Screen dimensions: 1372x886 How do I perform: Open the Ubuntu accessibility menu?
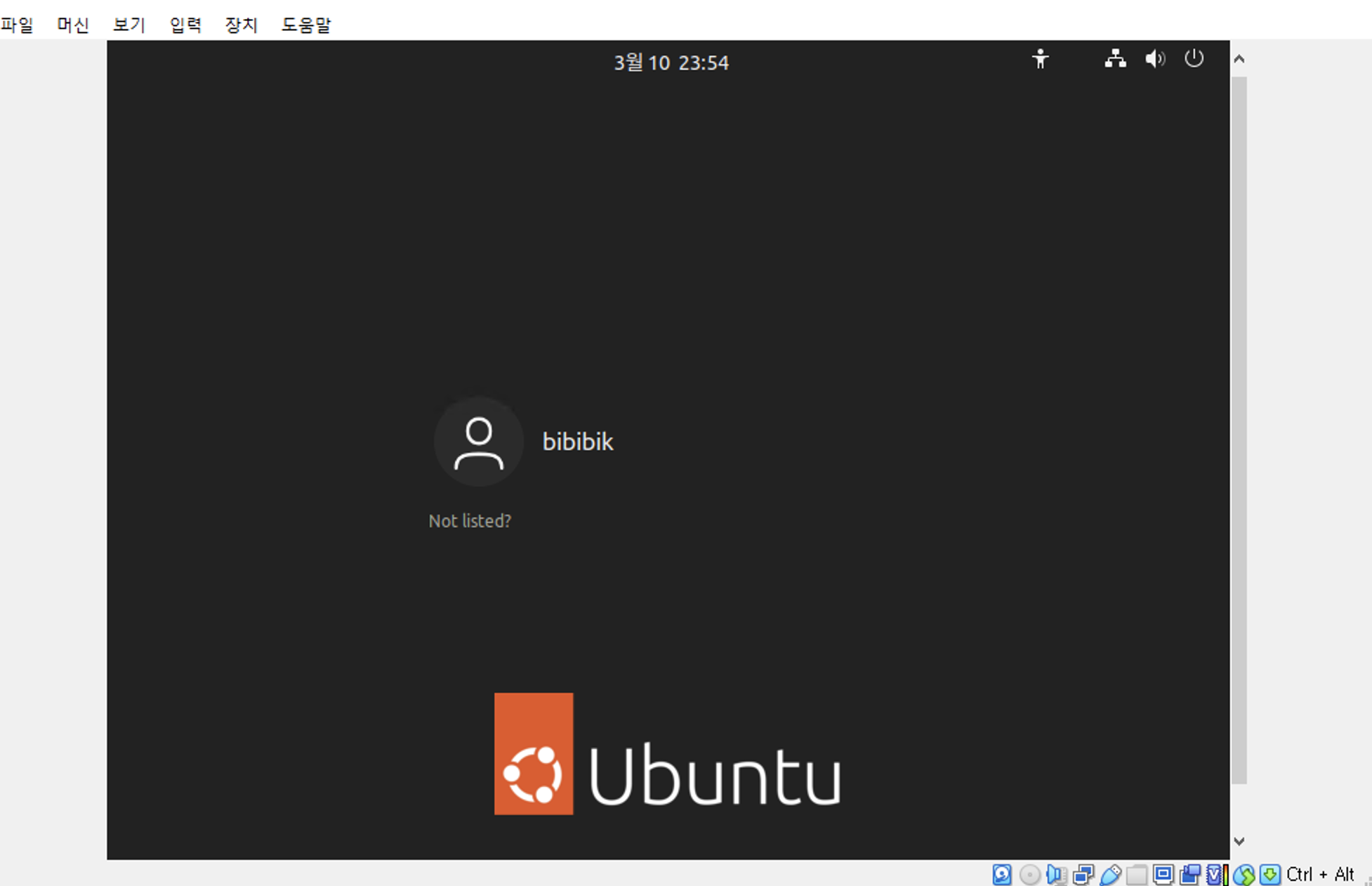coord(1040,59)
